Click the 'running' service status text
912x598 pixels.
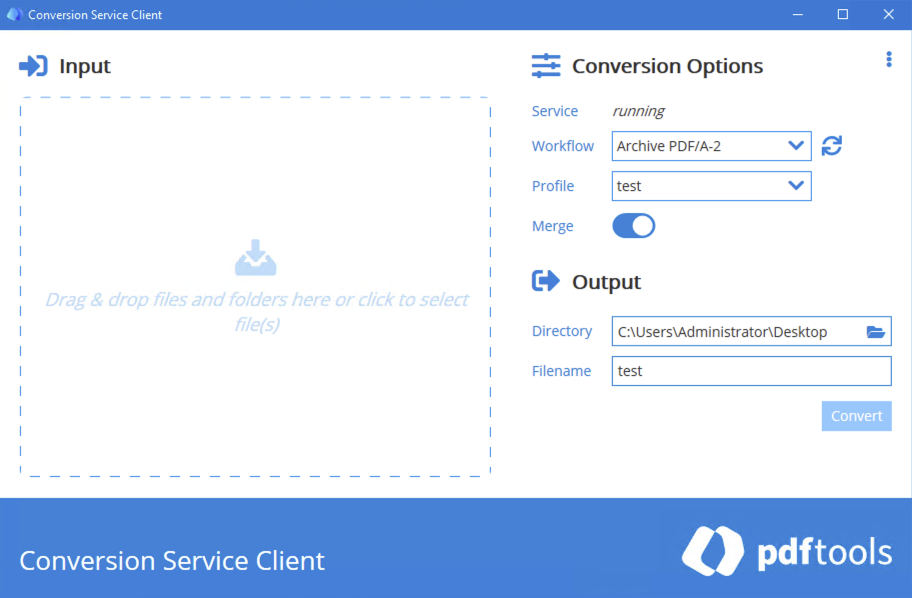tap(638, 111)
